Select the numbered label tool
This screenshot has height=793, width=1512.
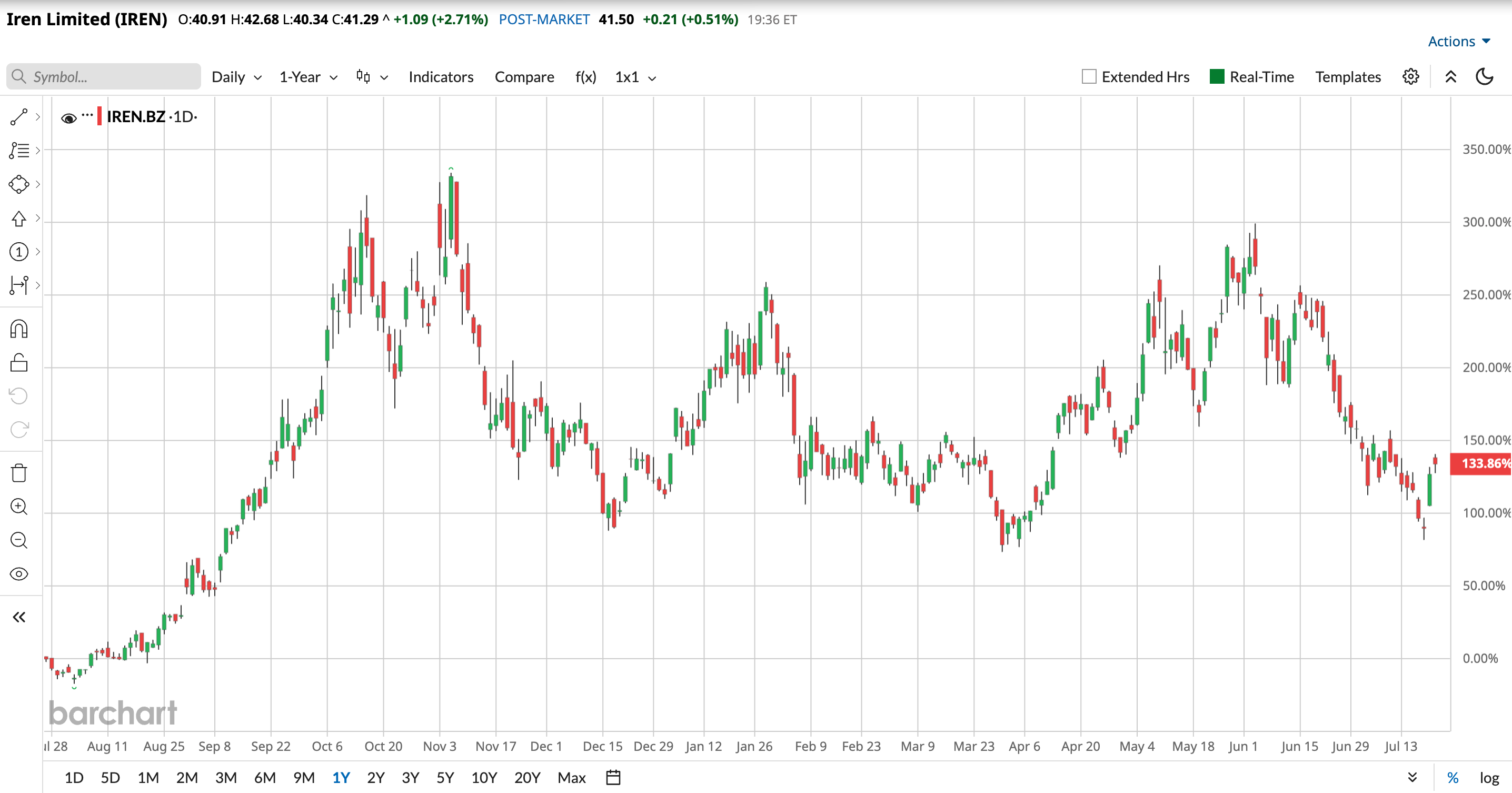point(19,252)
